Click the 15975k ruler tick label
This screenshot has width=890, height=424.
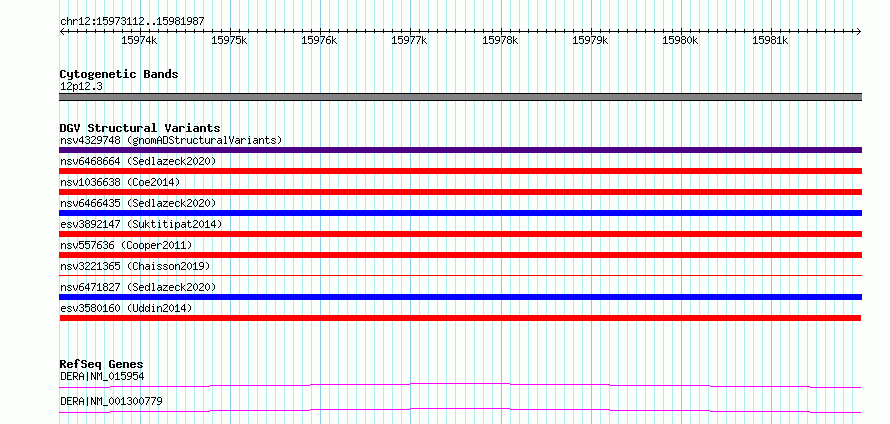click(x=229, y=41)
